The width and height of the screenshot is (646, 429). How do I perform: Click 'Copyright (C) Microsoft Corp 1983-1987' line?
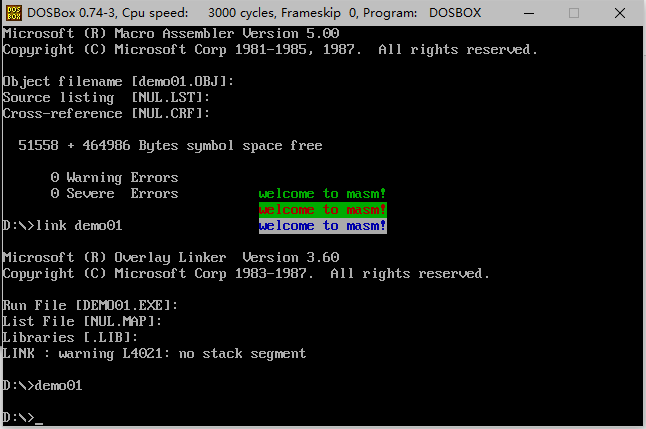(x=246, y=274)
